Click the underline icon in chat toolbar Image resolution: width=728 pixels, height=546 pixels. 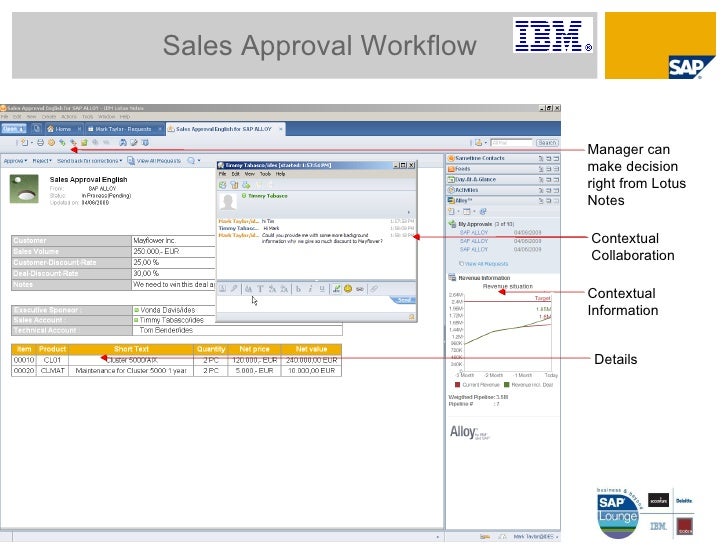click(322, 289)
